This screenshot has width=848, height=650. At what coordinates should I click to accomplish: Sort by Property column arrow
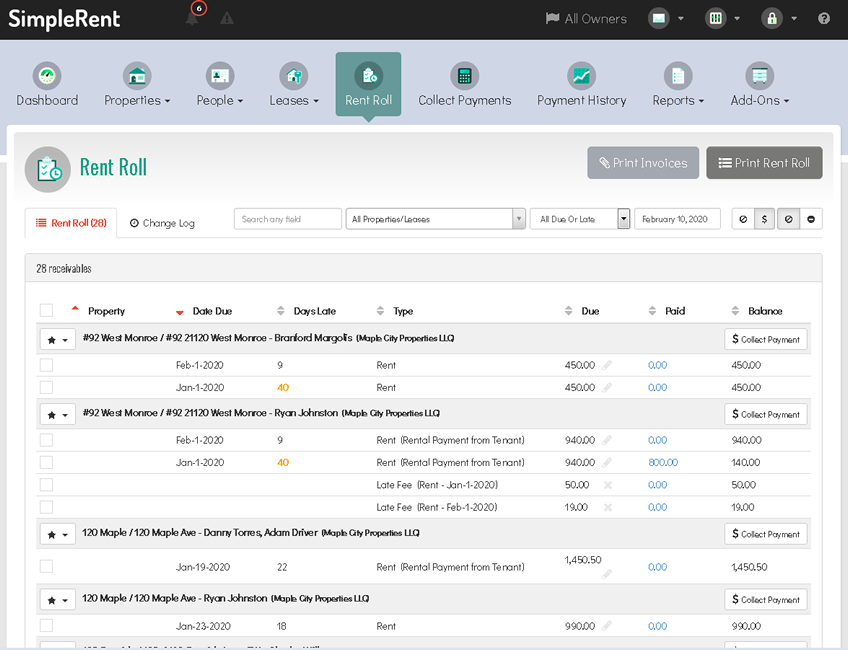[x=75, y=309]
